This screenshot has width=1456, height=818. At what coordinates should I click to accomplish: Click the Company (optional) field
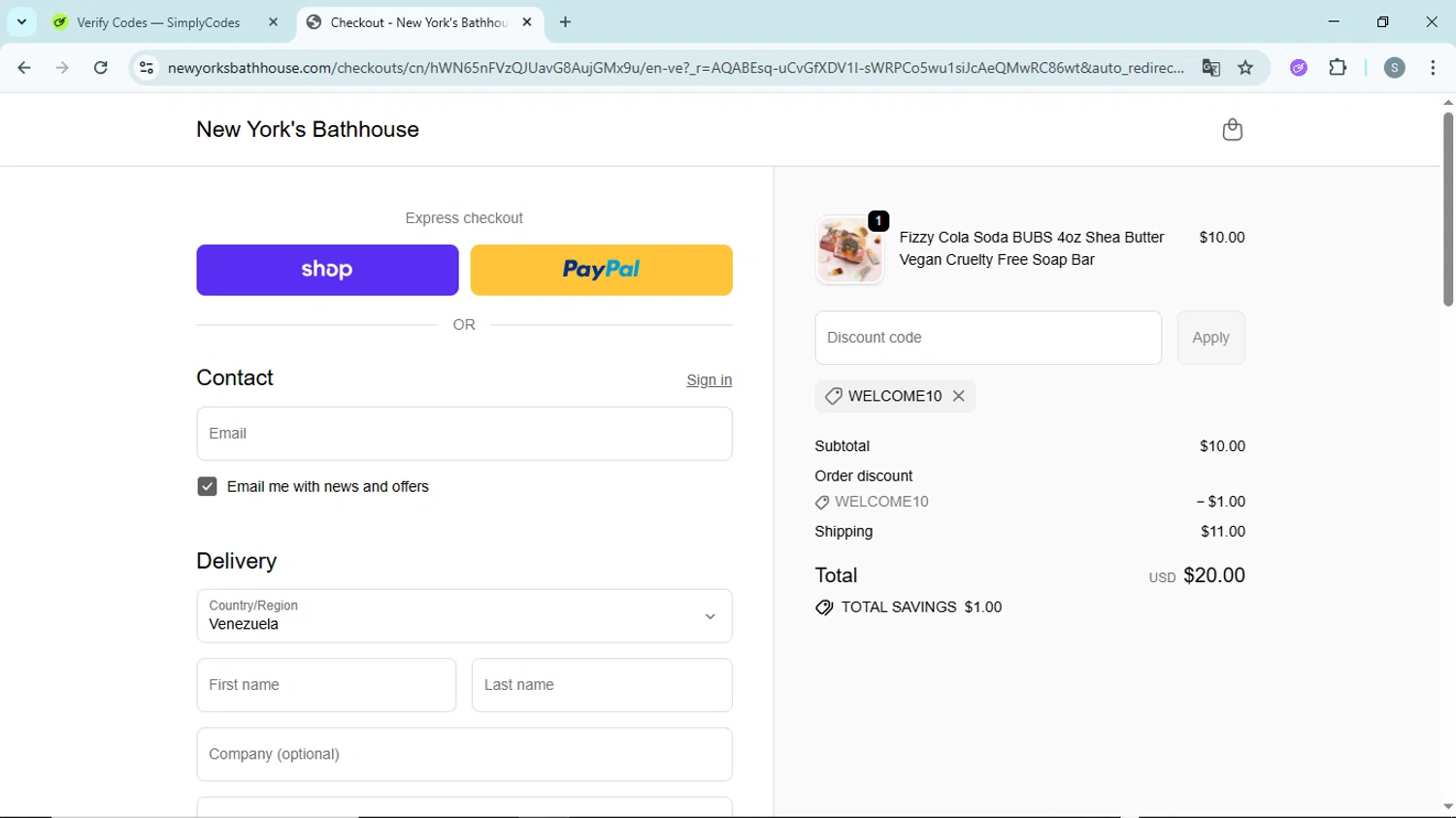464,754
